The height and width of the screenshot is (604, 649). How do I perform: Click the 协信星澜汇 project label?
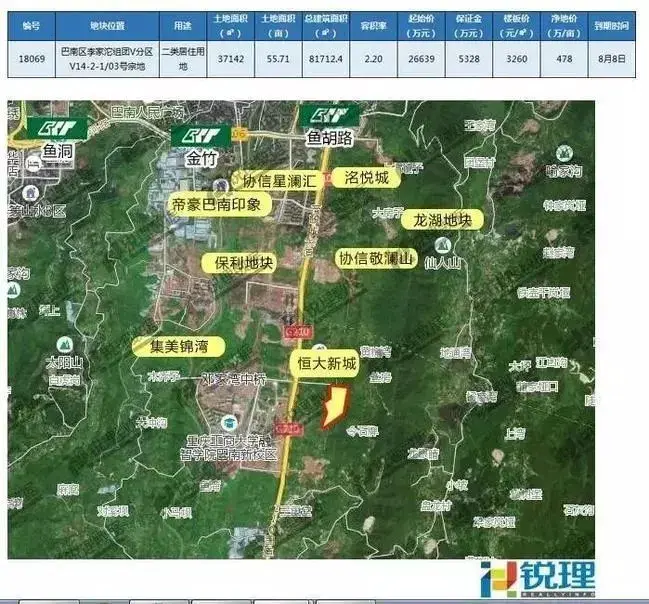279,181
